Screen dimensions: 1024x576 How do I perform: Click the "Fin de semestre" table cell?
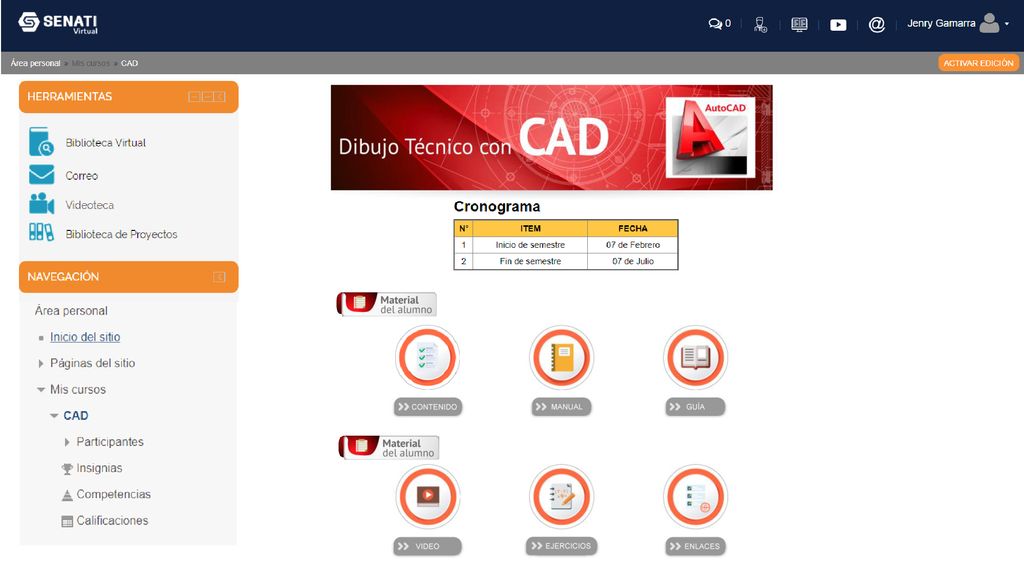(x=530, y=261)
